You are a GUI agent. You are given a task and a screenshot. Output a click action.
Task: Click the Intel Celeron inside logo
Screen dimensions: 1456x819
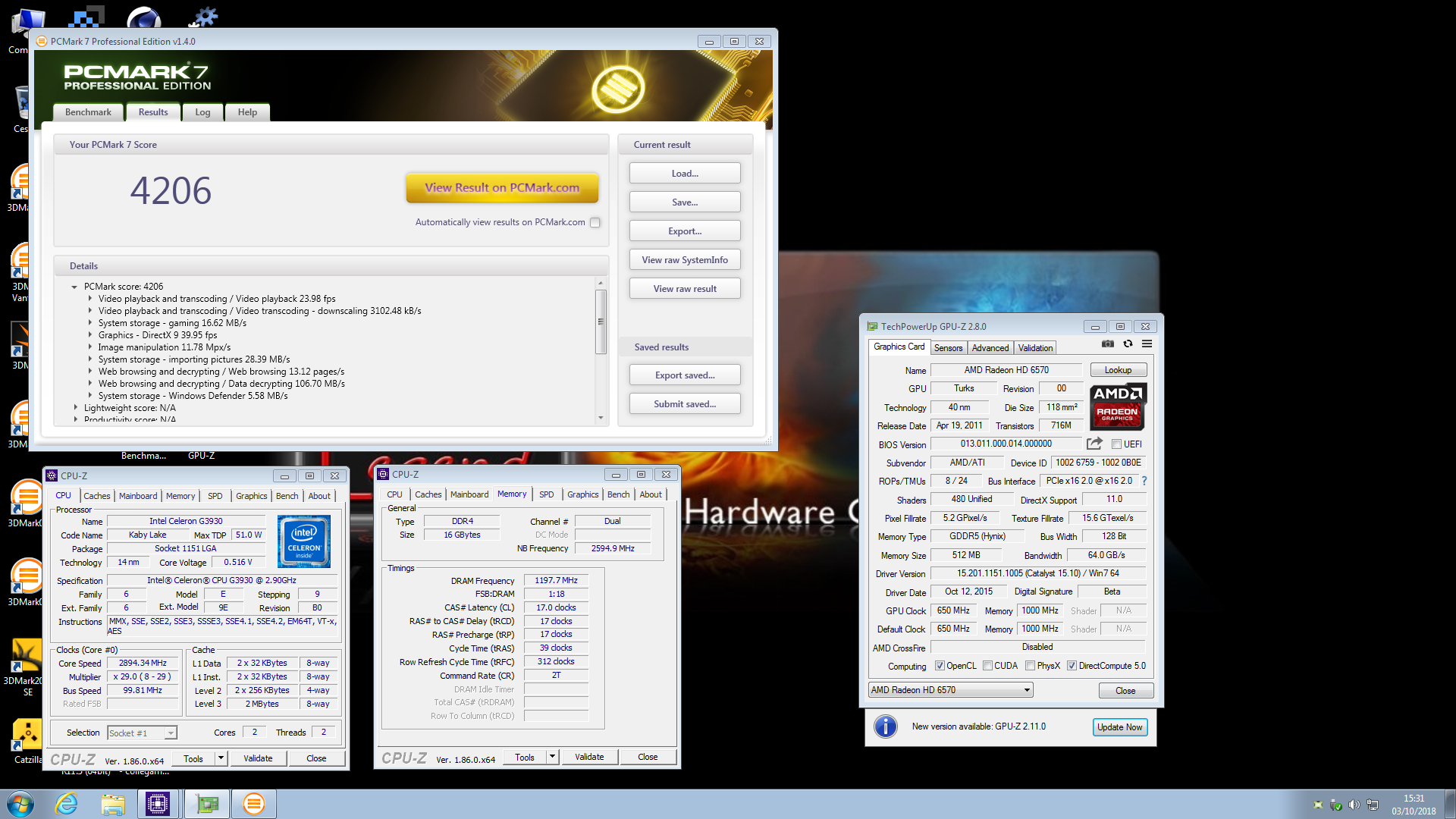tap(304, 541)
